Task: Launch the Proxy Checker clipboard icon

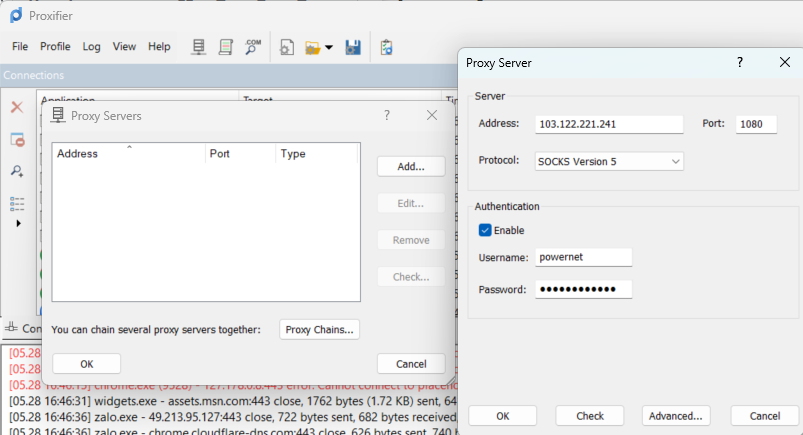Action: (386, 47)
